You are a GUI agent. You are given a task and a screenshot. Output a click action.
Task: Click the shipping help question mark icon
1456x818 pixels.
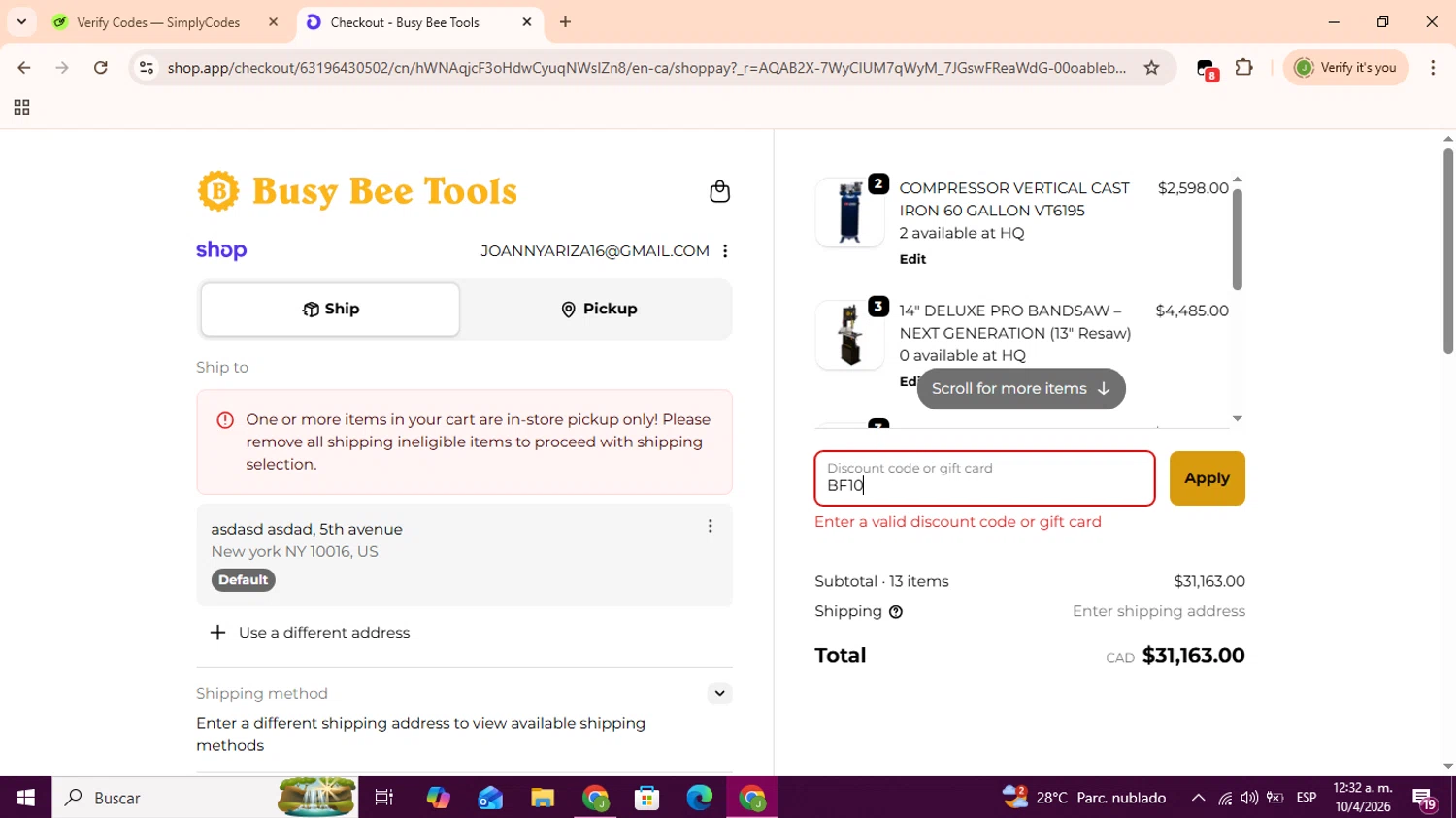(896, 612)
